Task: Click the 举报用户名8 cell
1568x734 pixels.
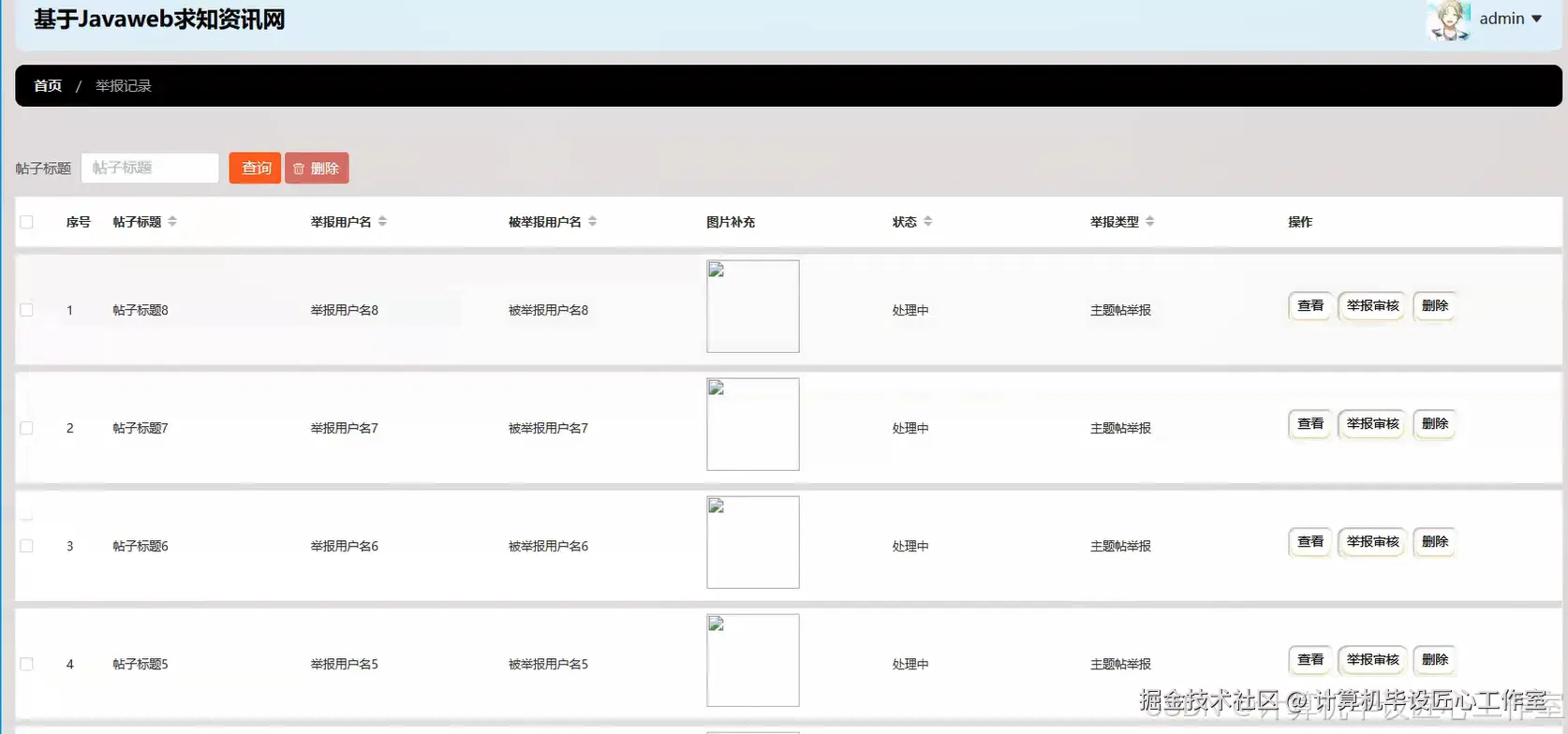Action: point(345,310)
